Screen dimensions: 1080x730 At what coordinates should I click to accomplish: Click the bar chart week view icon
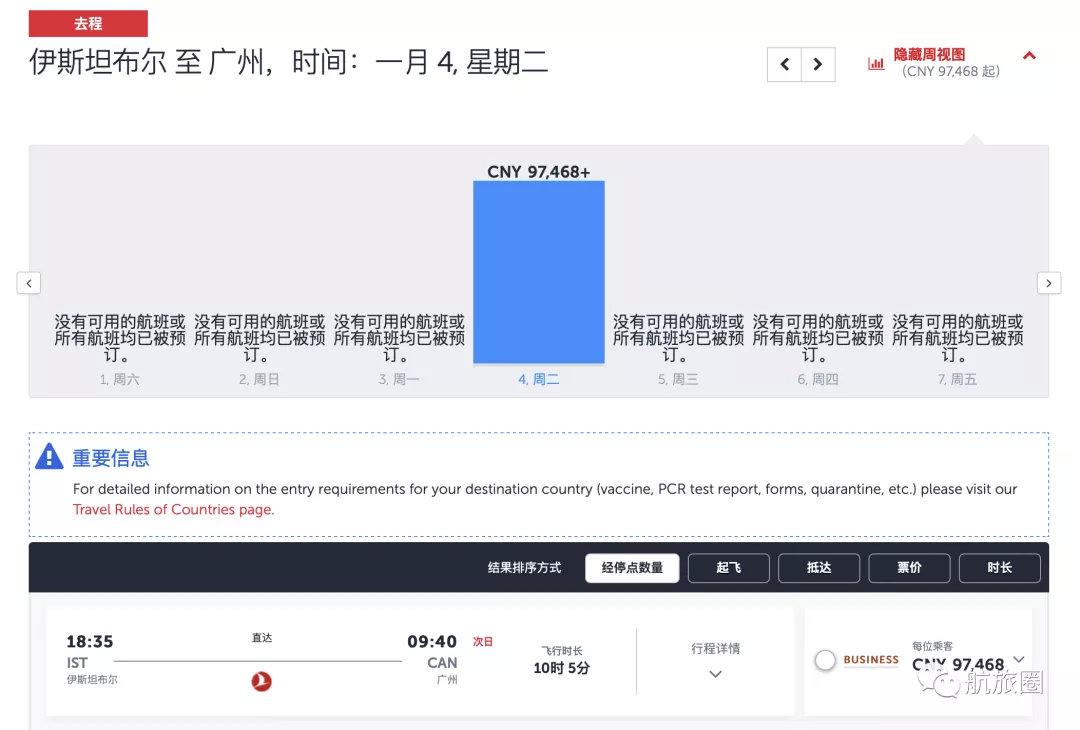coord(875,63)
